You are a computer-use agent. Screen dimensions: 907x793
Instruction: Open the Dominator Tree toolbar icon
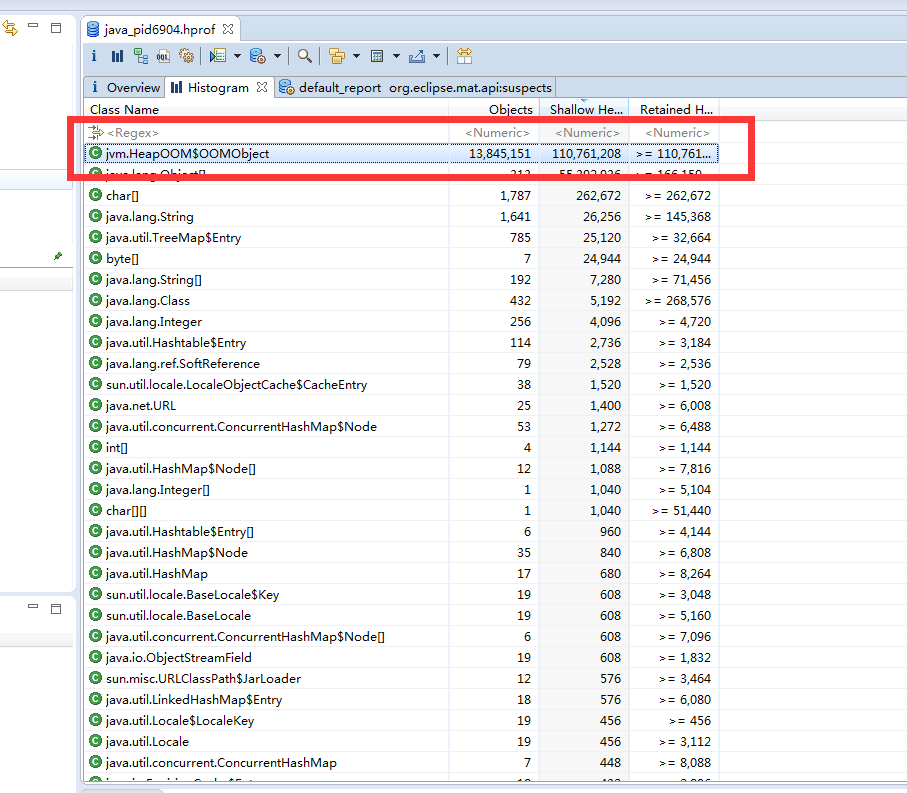coord(140,56)
